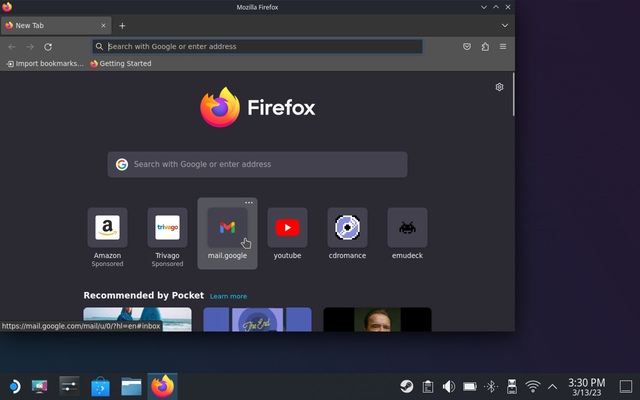Expand the list all tabs dropdown
Viewport: 640px width, 400px height.
(x=505, y=25)
